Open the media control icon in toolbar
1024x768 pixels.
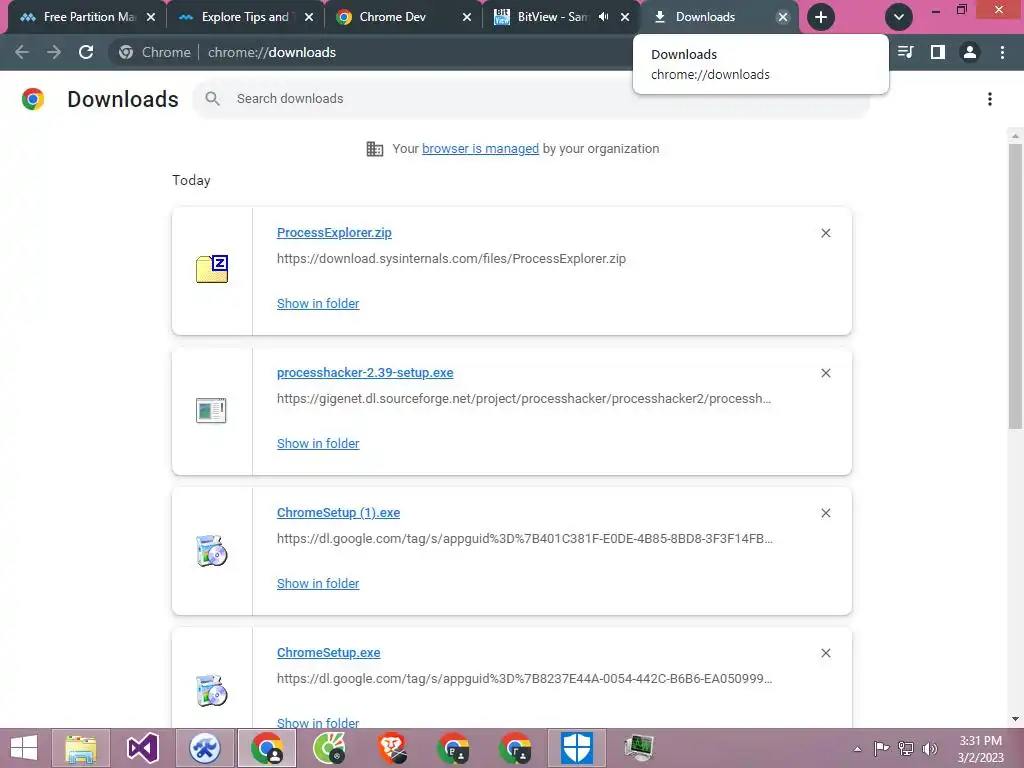pyautogui.click(x=905, y=52)
